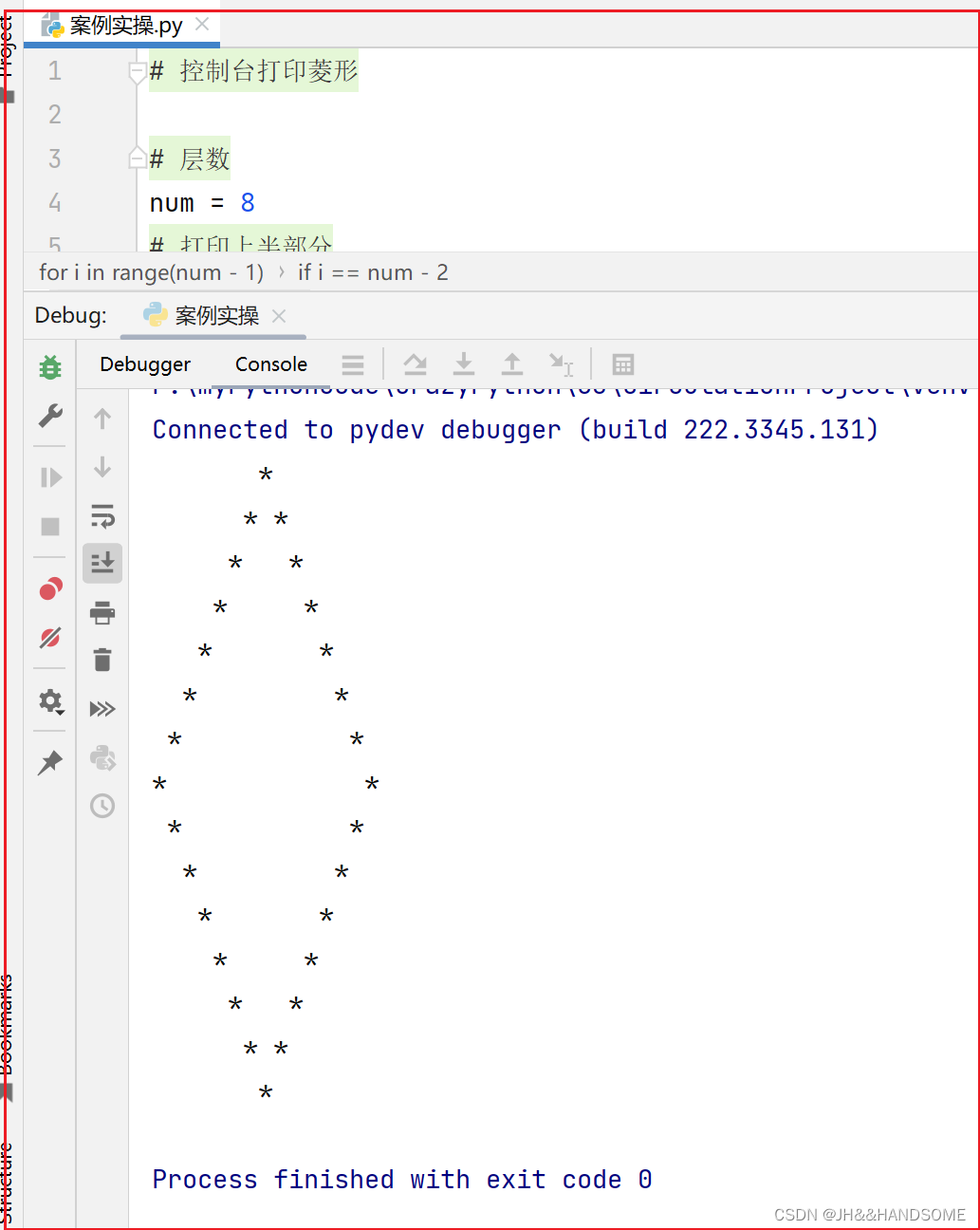This screenshot has width=980, height=1230.
Task: Collapse comment fold marker on line 3
Action: [x=138, y=158]
